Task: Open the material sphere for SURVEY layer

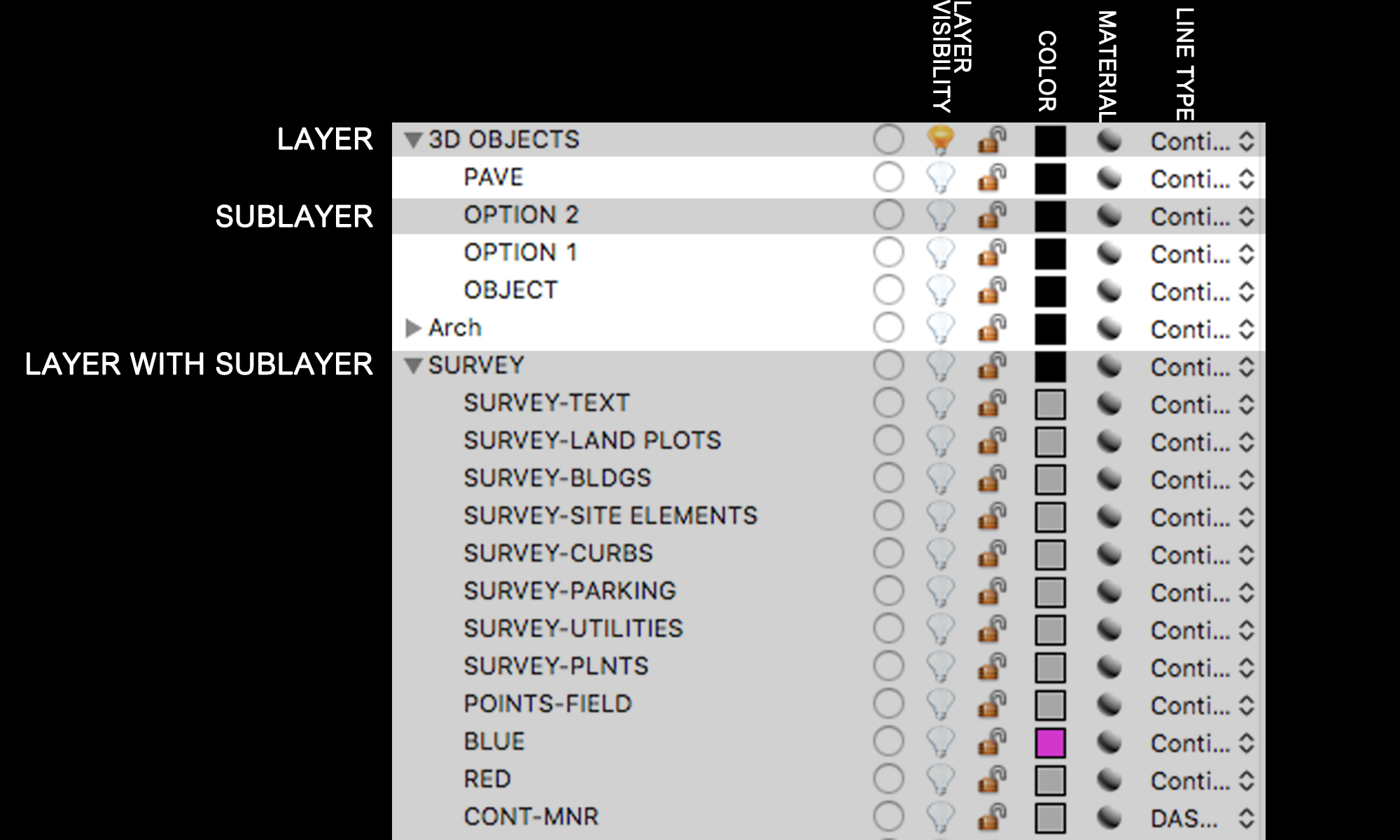Action: click(1109, 366)
